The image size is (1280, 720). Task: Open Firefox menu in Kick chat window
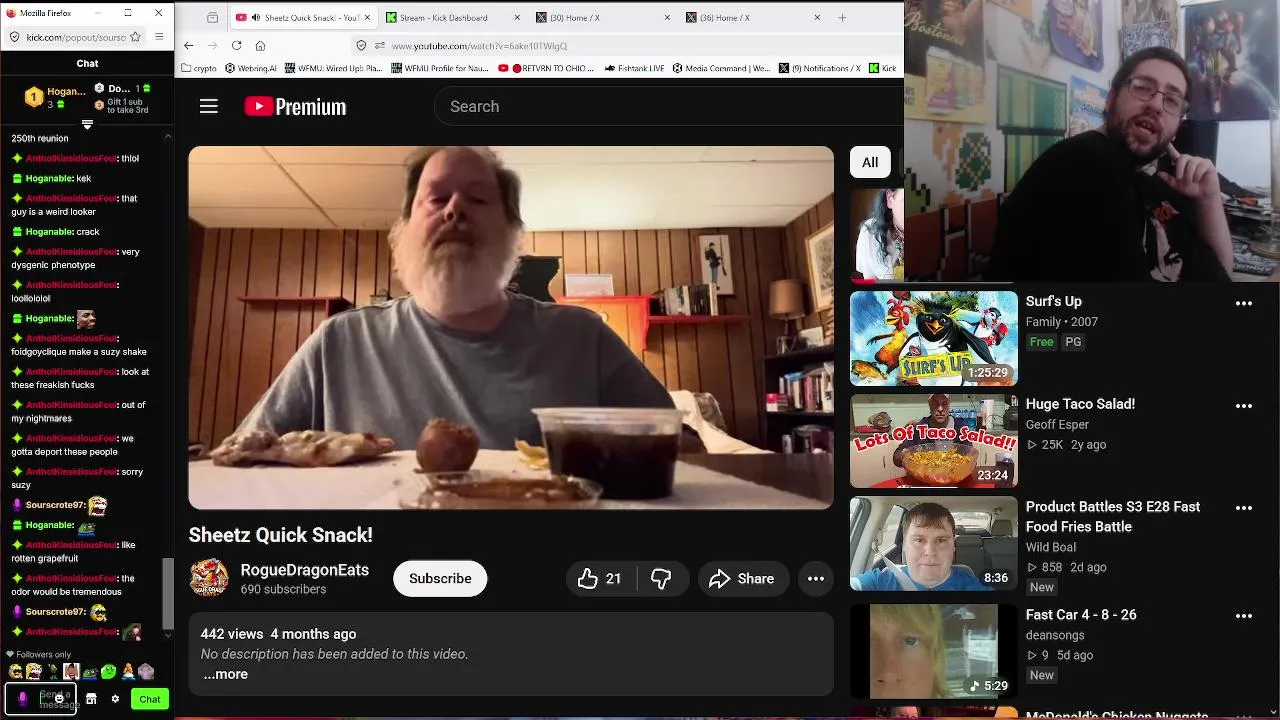click(159, 37)
